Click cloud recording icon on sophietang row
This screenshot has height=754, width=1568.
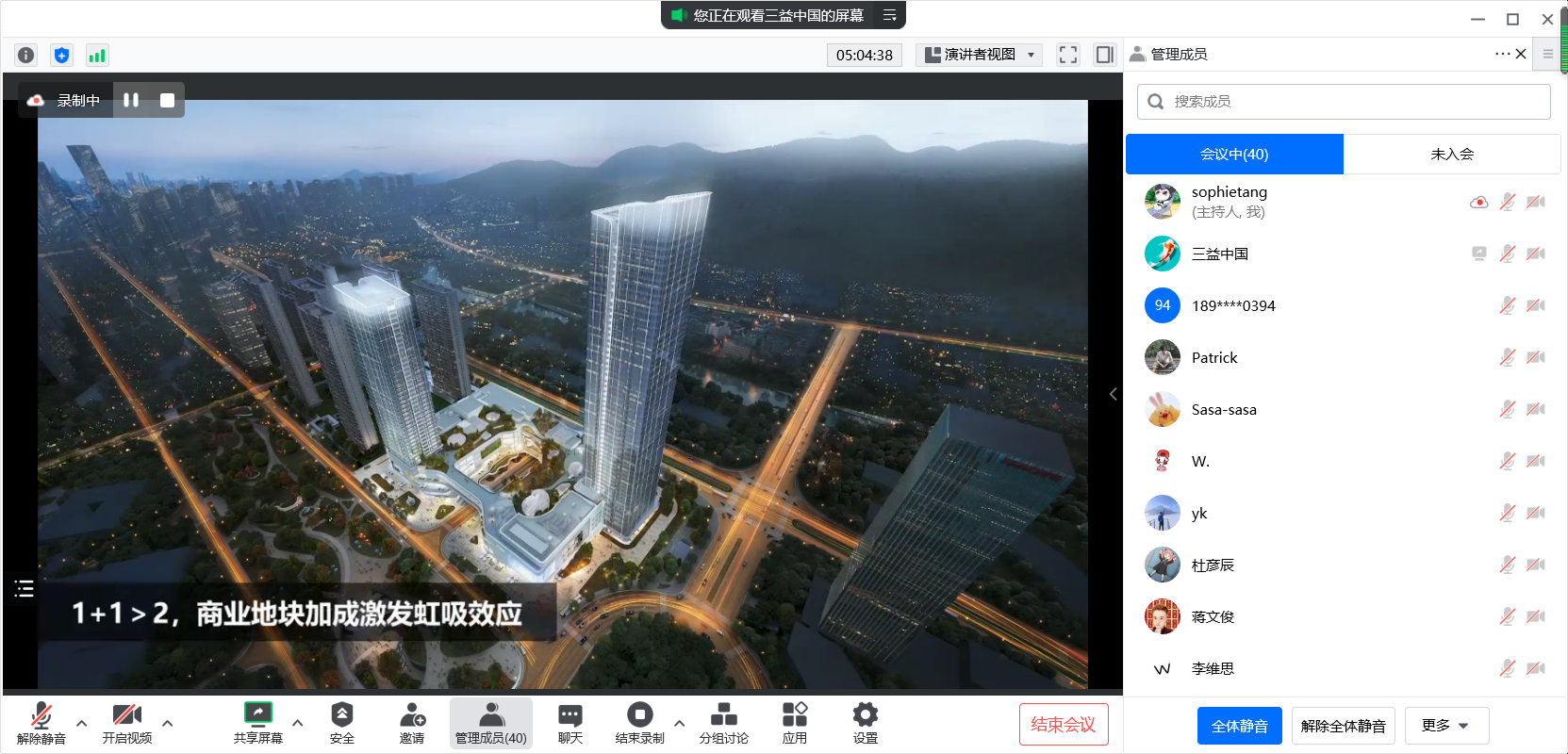pyautogui.click(x=1479, y=202)
